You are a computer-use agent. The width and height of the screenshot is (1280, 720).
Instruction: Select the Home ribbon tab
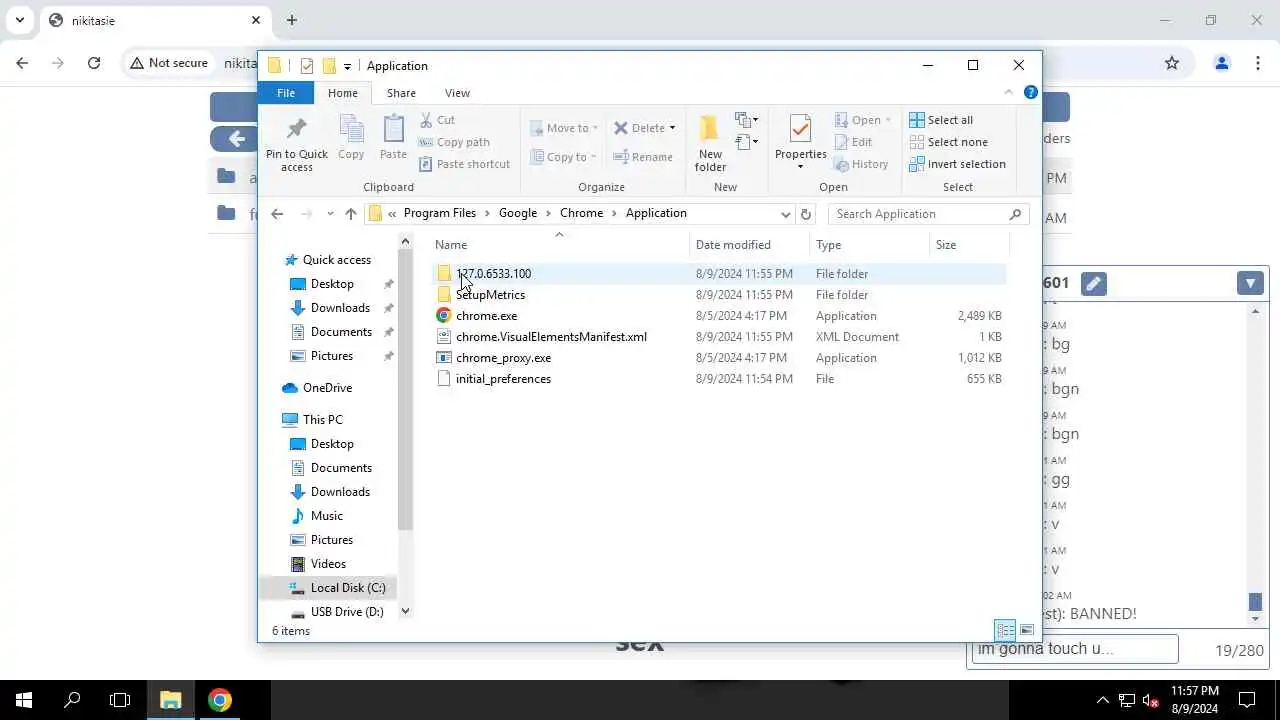click(343, 93)
